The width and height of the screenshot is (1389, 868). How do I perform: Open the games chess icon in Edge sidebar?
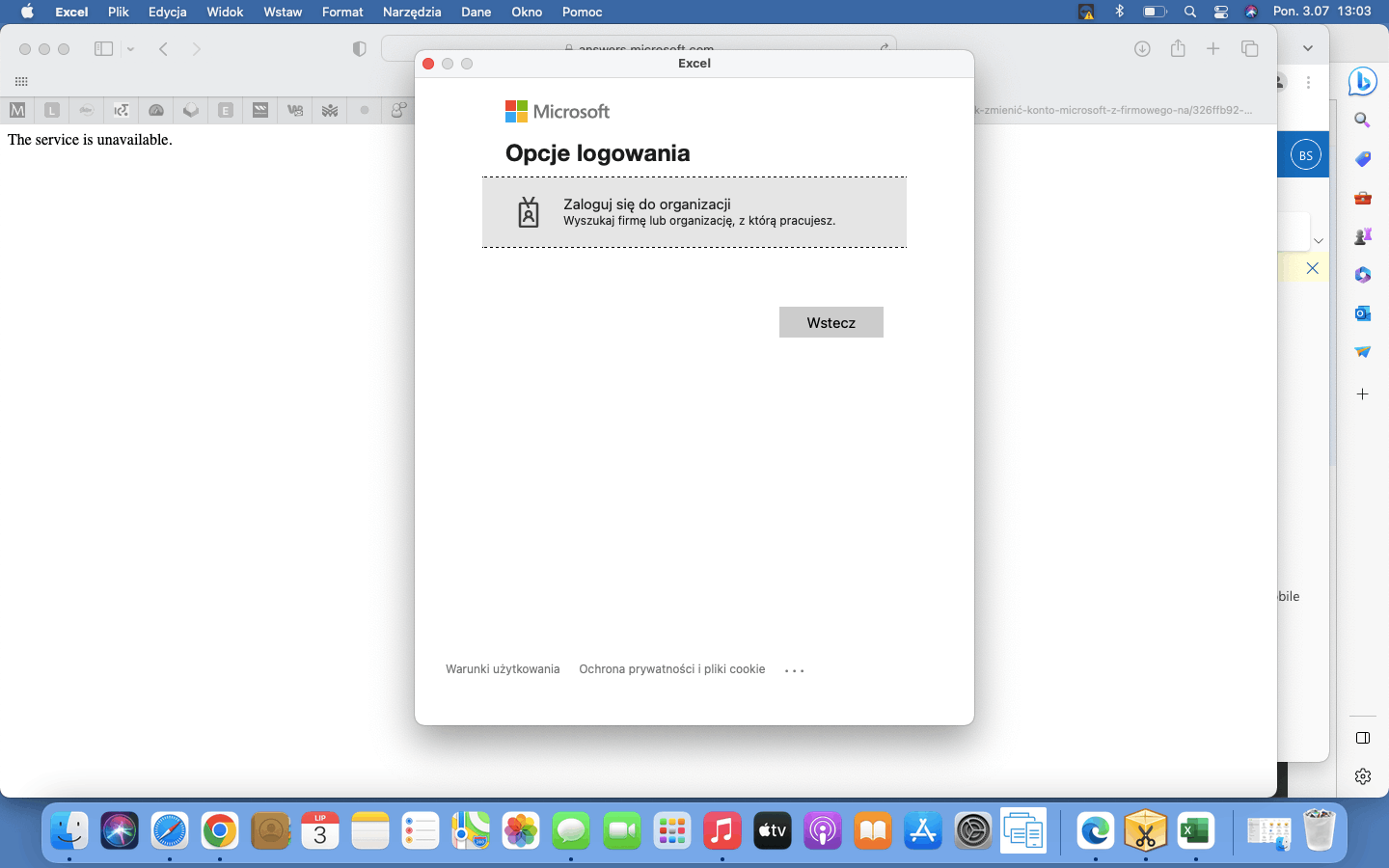[x=1362, y=236]
